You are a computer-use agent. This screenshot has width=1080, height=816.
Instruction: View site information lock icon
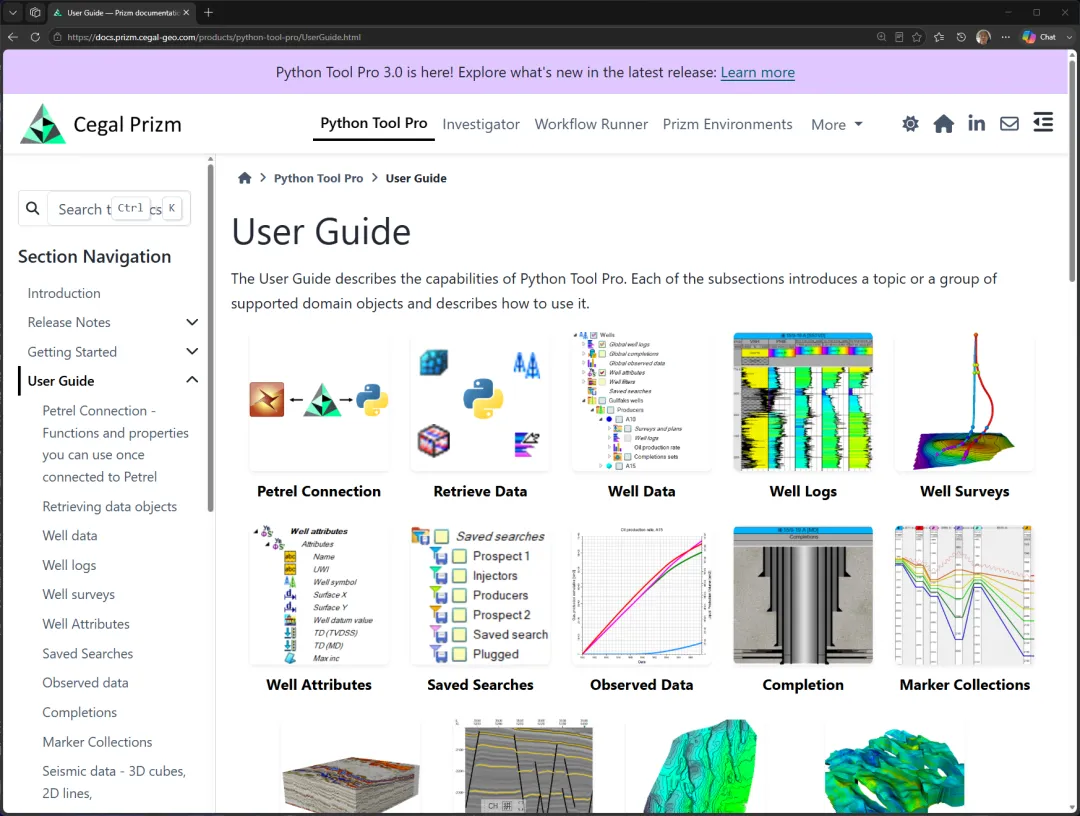[57, 37]
